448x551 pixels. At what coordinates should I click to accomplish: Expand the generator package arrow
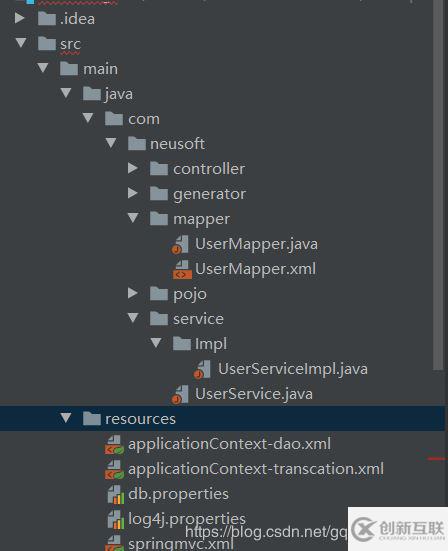point(133,193)
